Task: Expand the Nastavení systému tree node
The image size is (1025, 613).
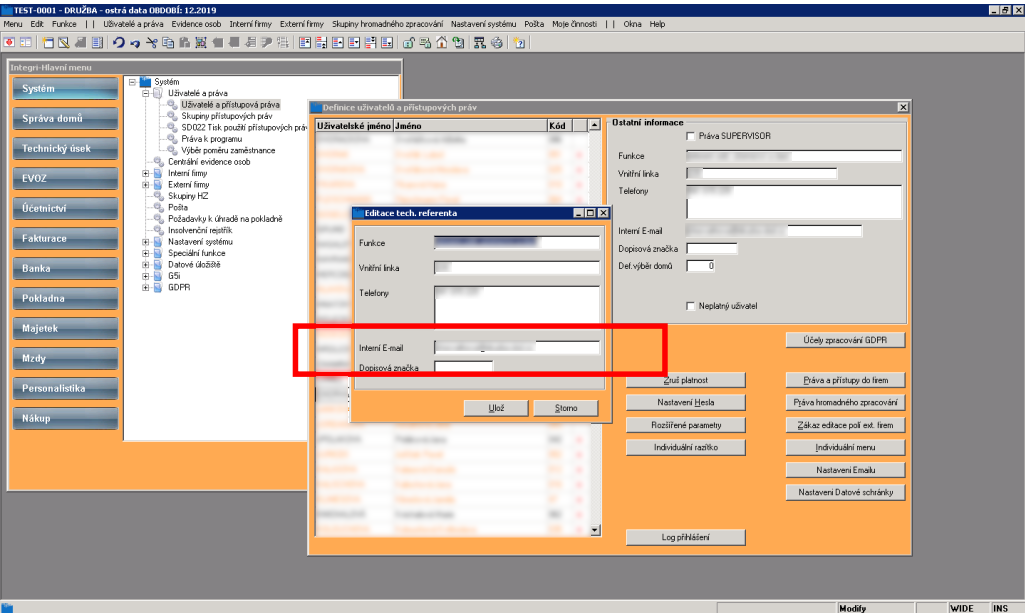Action: click(x=146, y=242)
